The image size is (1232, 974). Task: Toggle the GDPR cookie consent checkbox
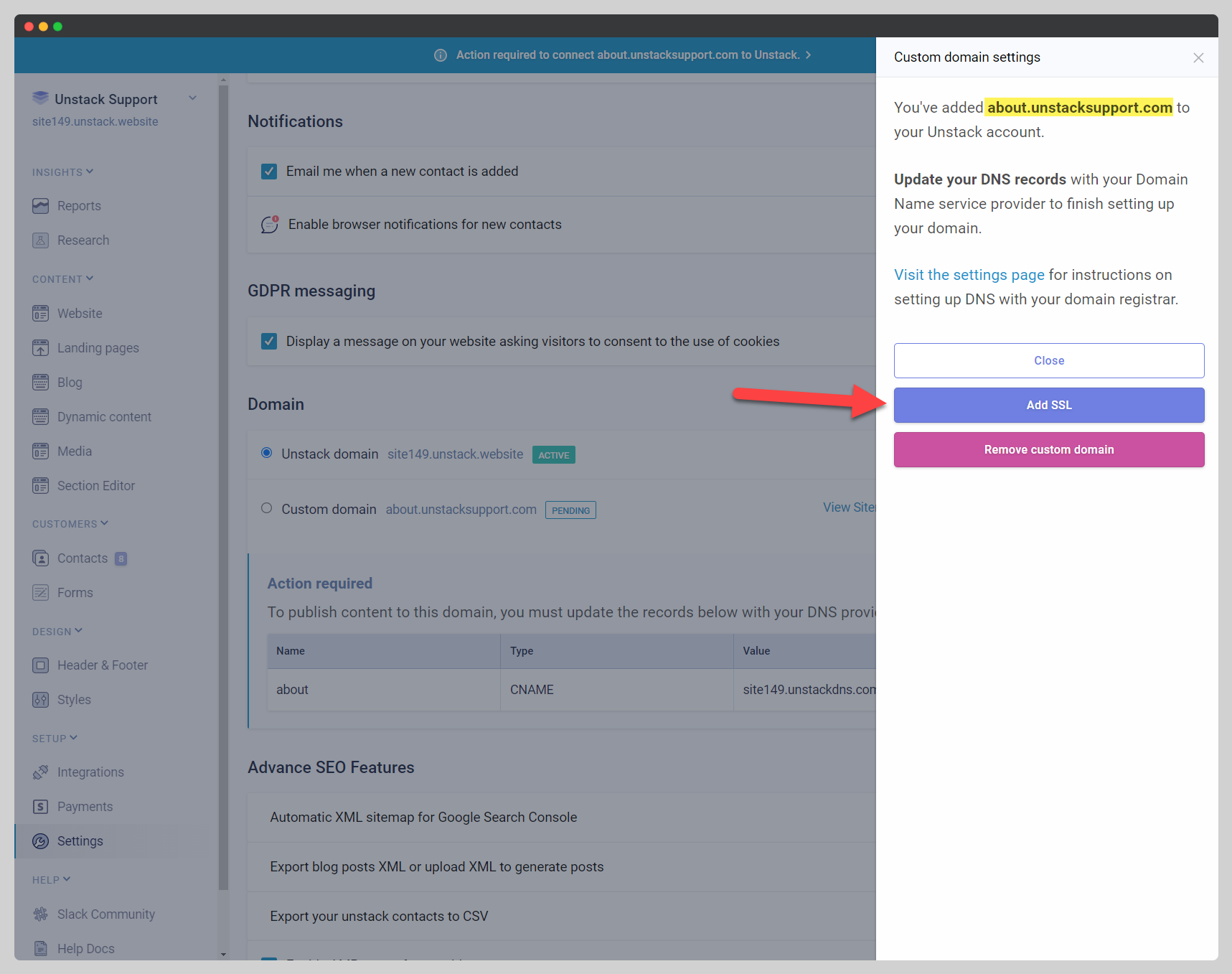(269, 342)
